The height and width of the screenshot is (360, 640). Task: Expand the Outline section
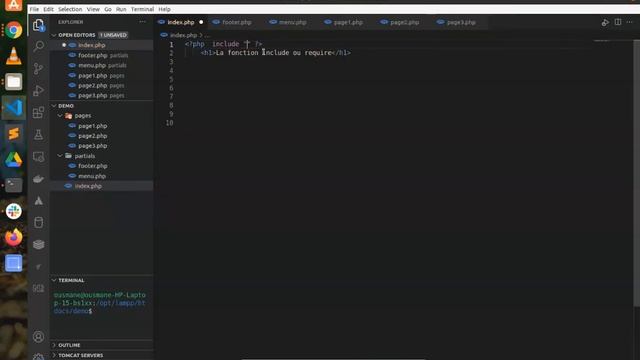[x=53, y=345]
